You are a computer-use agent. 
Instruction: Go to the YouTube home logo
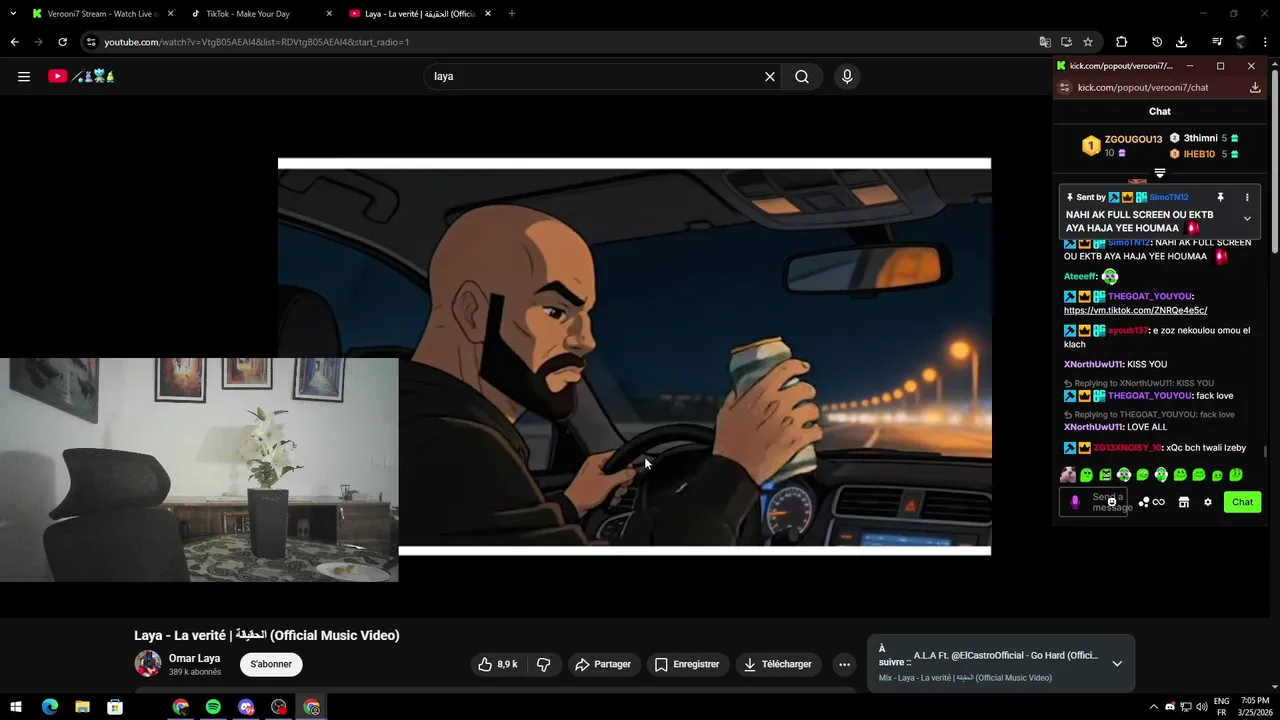tap(82, 76)
